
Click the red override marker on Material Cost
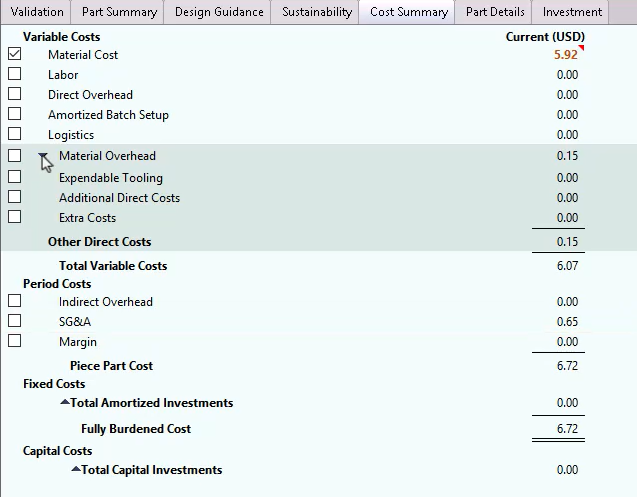(580, 49)
